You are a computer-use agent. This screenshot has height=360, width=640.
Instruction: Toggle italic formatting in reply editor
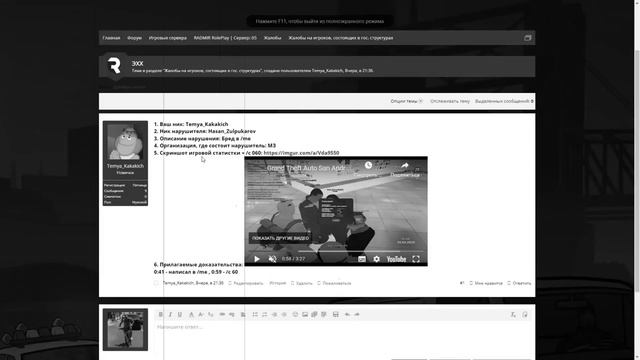click(x=170, y=314)
